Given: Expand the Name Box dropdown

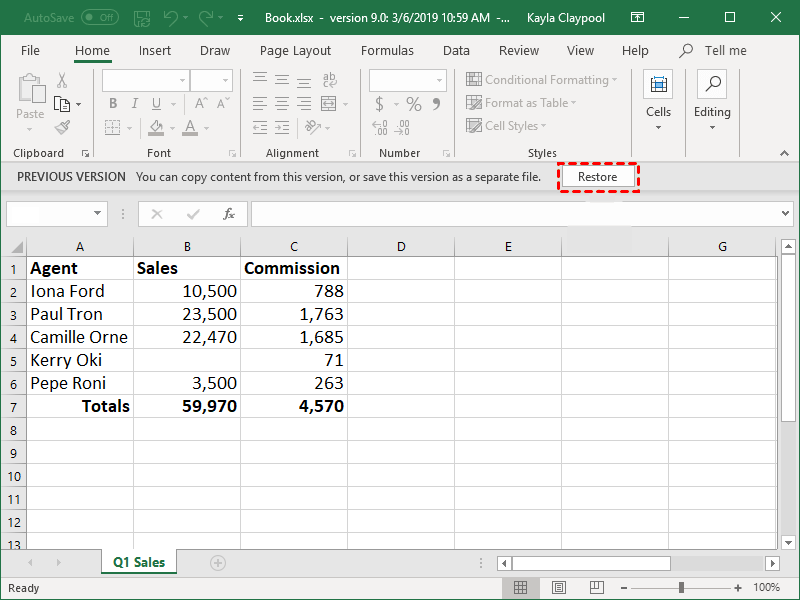Looking at the screenshot, I should (x=98, y=214).
